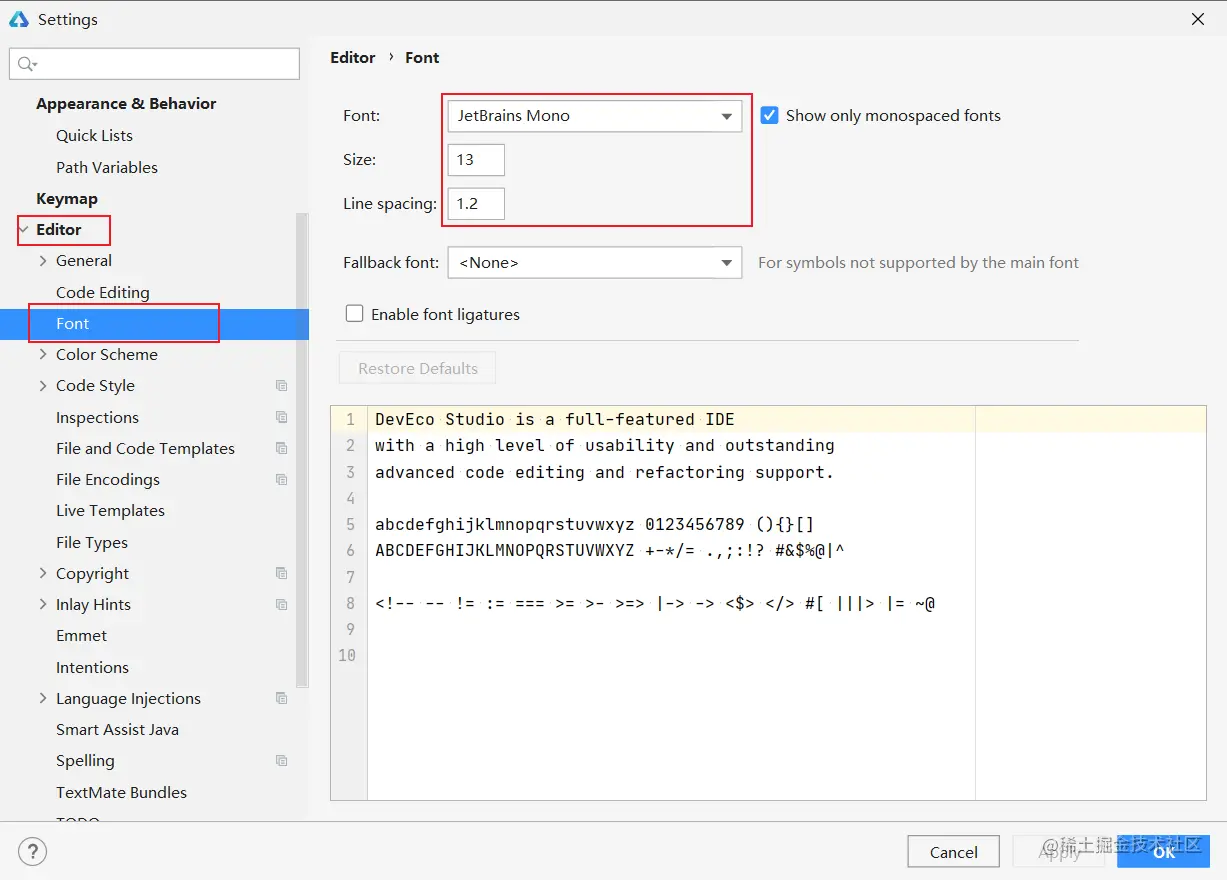
Task: Click the project-level icon beside File Encodings
Action: tap(282, 479)
